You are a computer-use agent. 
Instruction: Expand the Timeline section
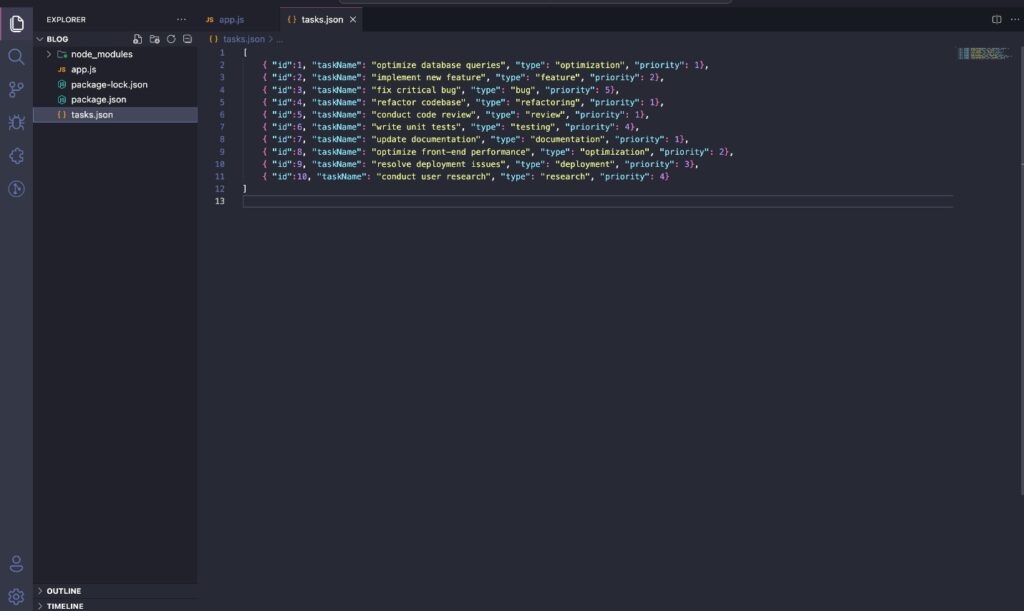pos(64,605)
